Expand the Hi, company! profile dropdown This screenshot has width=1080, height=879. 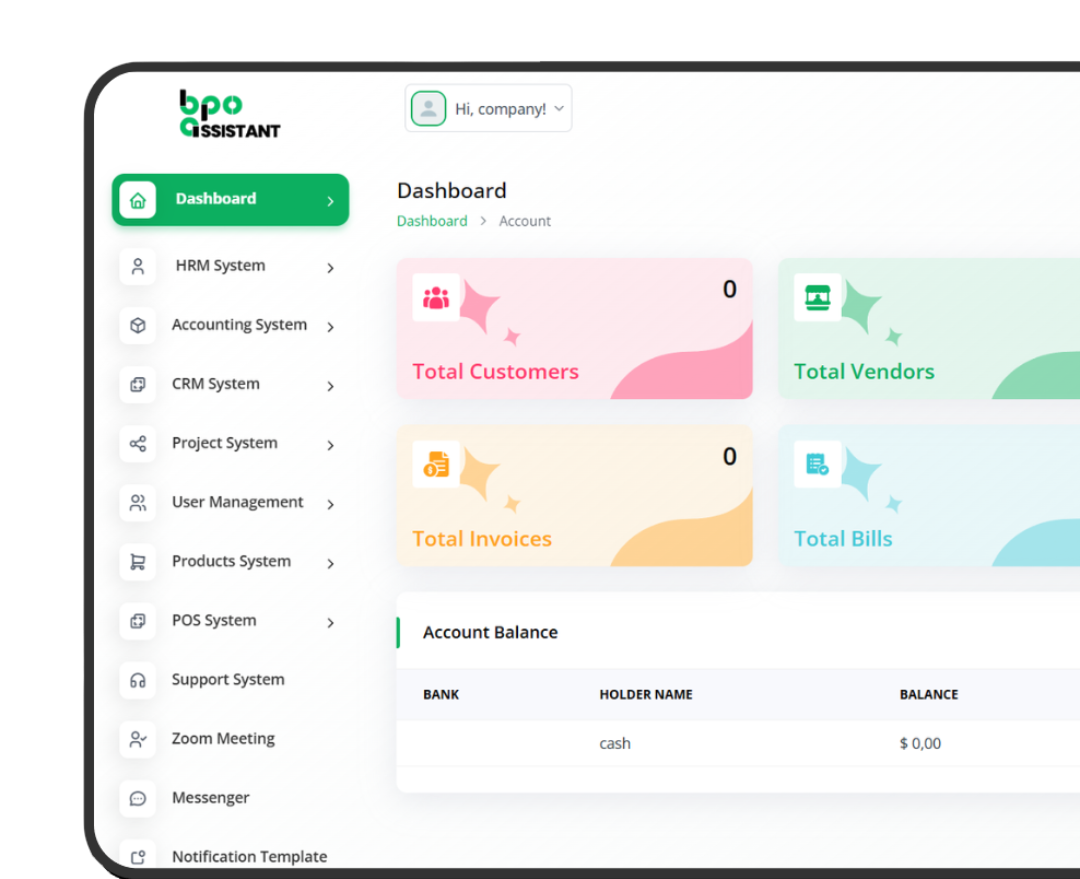[488, 107]
